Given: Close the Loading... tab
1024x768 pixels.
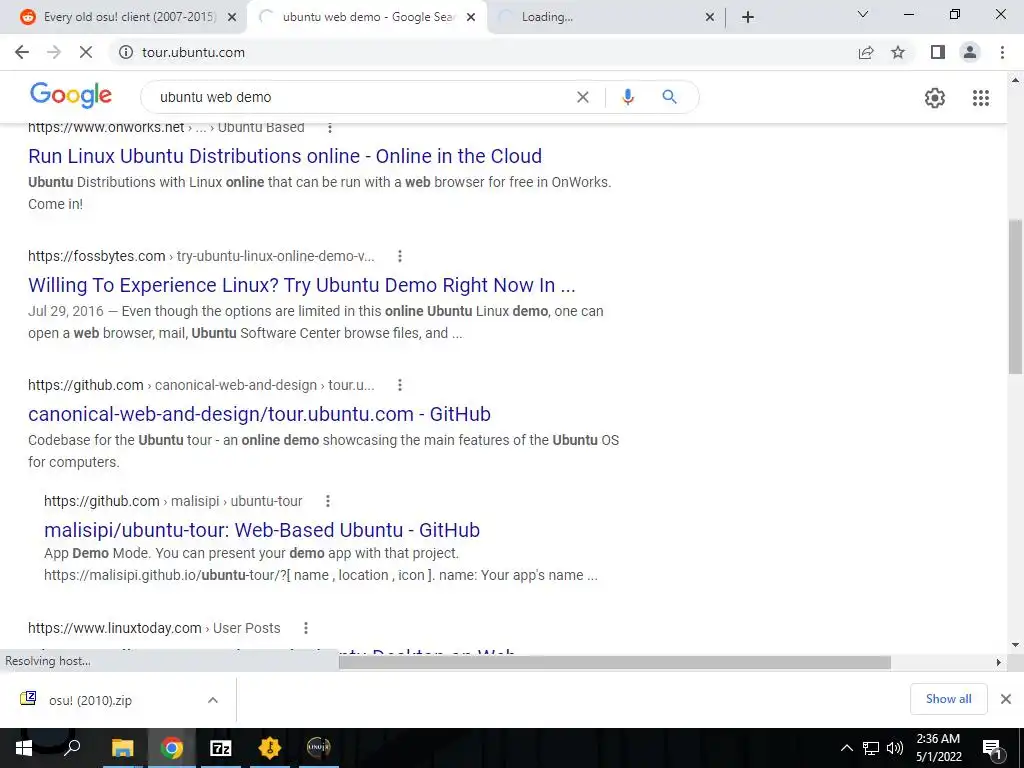Looking at the screenshot, I should (710, 17).
